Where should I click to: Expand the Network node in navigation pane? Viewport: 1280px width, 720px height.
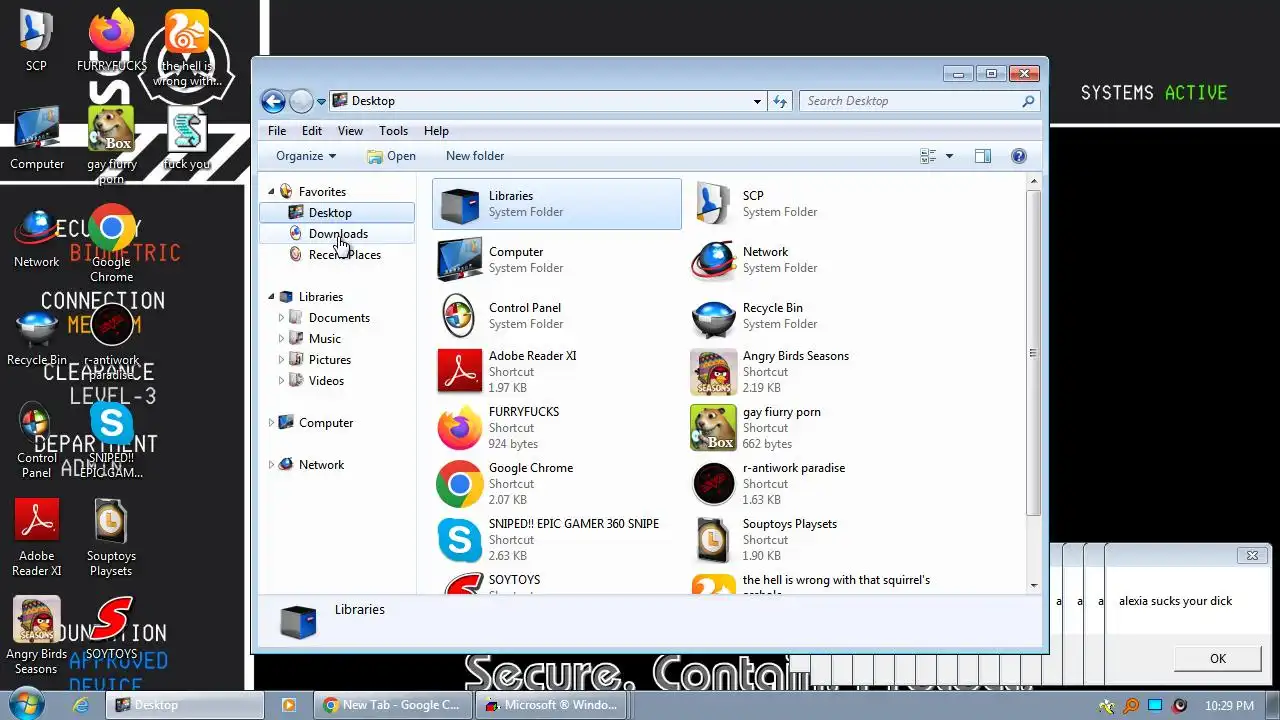coord(271,465)
